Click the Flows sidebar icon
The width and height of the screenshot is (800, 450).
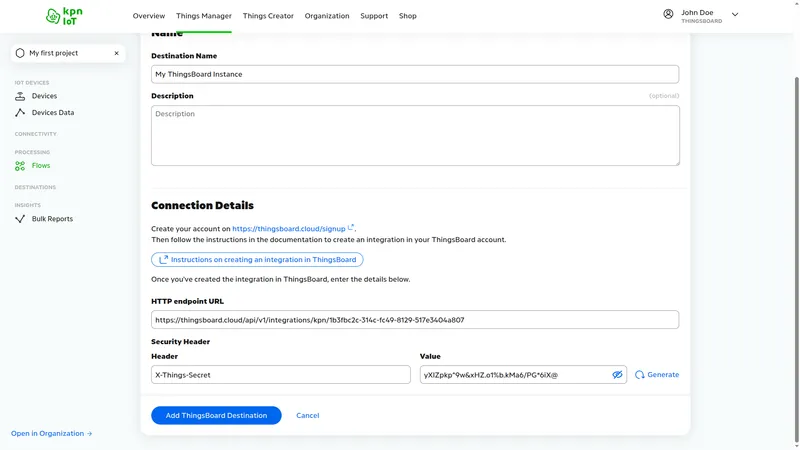tap(20, 166)
